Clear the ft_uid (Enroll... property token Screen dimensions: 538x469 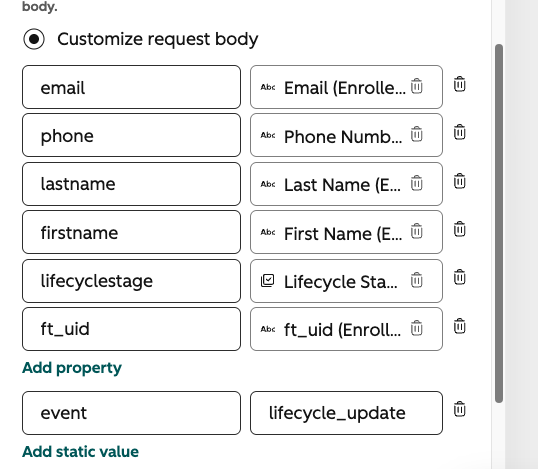coord(417,328)
